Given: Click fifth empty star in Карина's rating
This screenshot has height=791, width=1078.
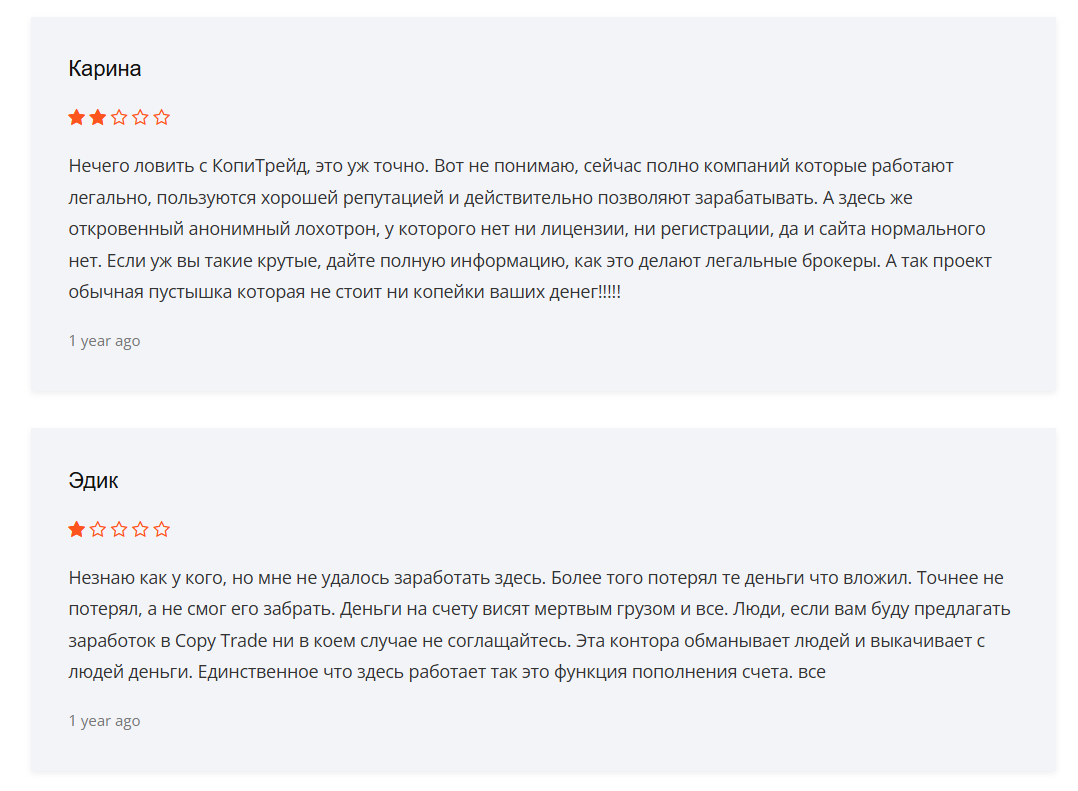Looking at the screenshot, I should point(162,117).
